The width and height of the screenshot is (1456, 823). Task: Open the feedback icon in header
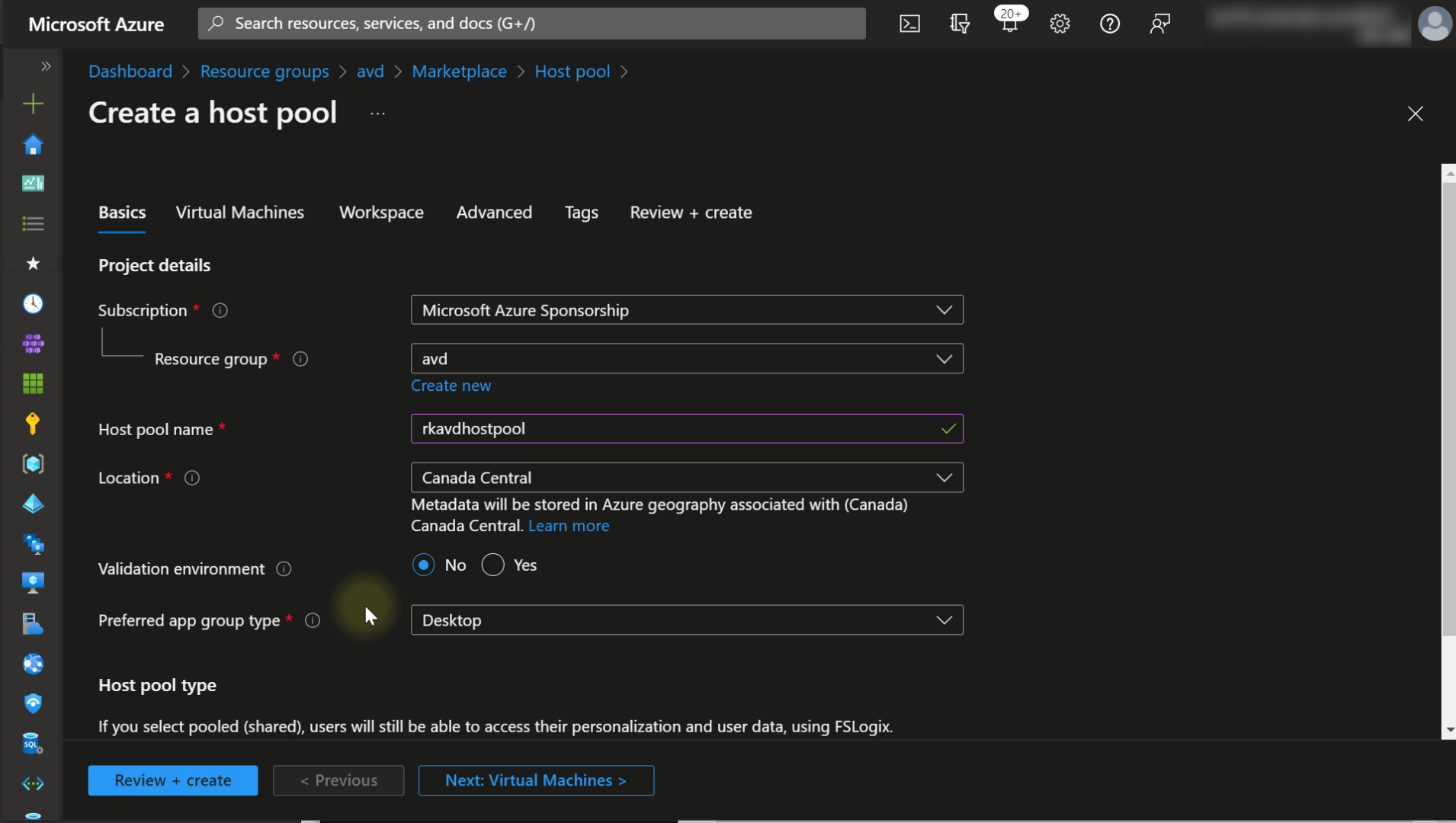pos(1159,24)
